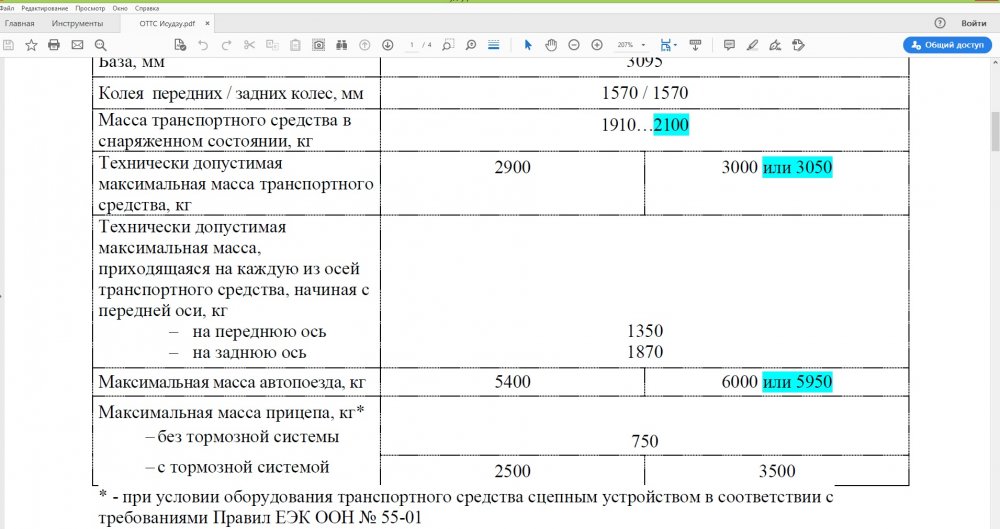Screen dimensions: 1000x529
Task: Go to next page with down arrow
Action: [387, 45]
